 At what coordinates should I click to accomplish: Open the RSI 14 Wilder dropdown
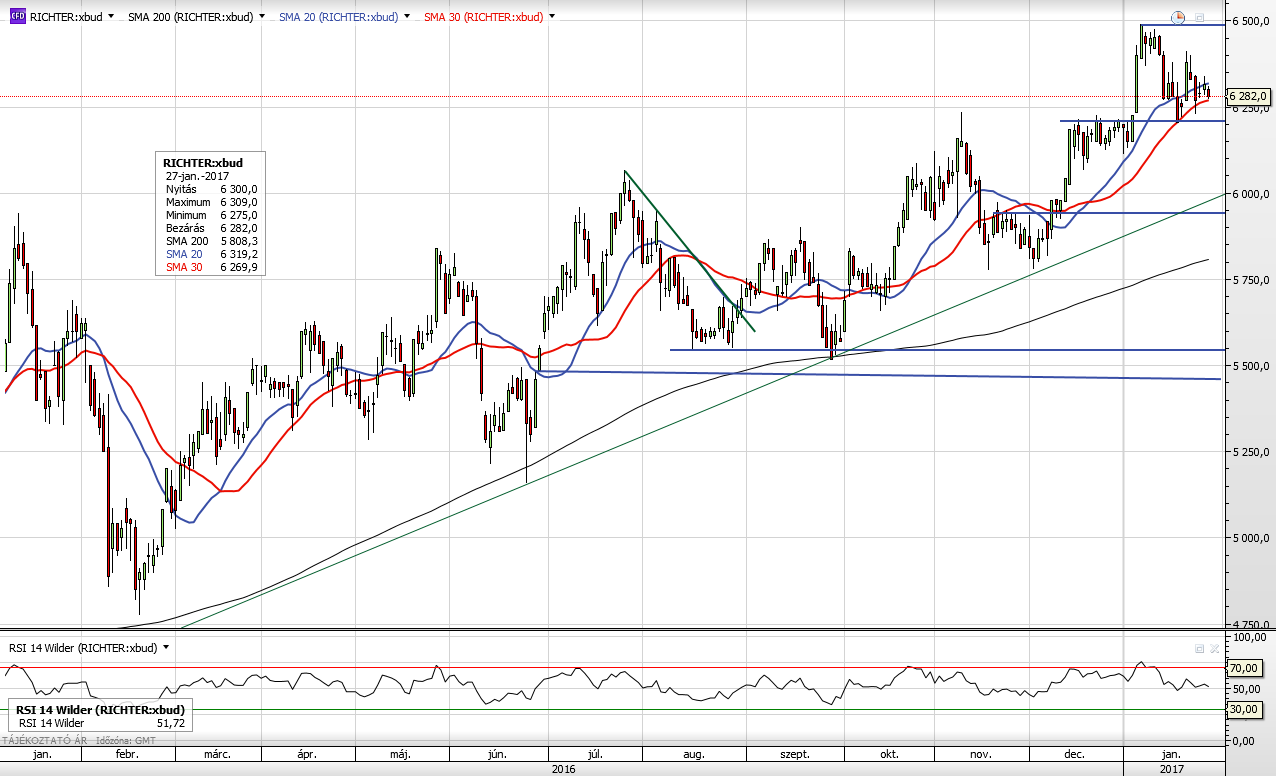pos(166,648)
